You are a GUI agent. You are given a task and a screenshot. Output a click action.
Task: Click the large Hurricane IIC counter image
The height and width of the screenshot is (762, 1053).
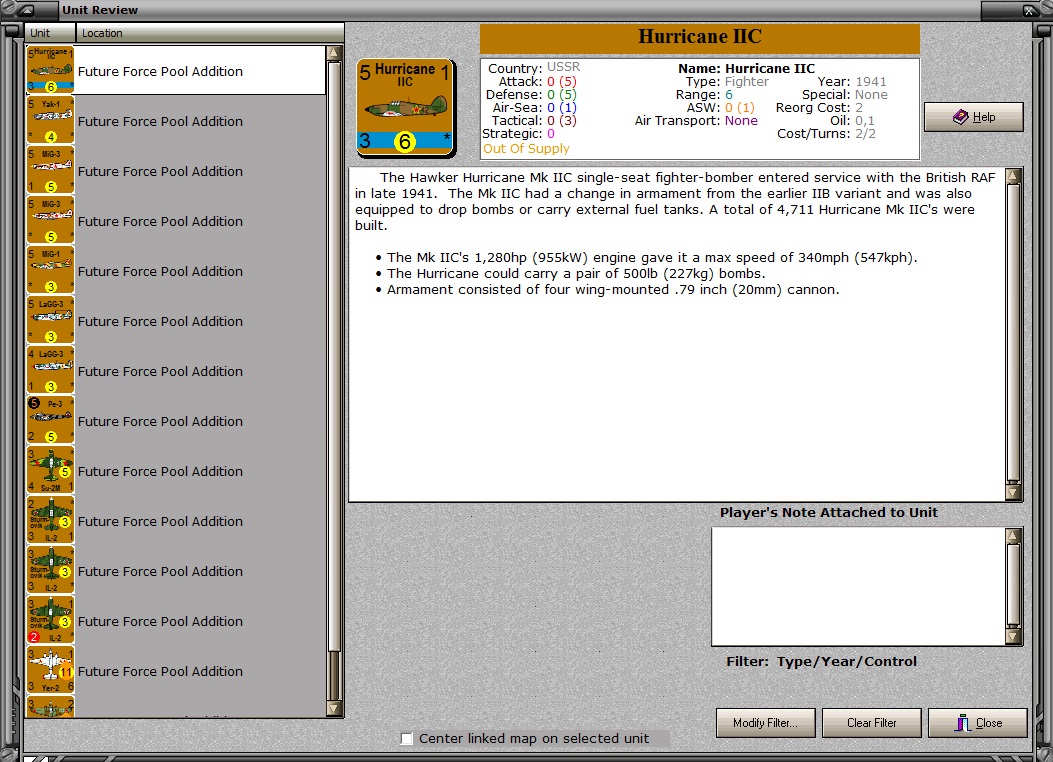tap(406, 108)
